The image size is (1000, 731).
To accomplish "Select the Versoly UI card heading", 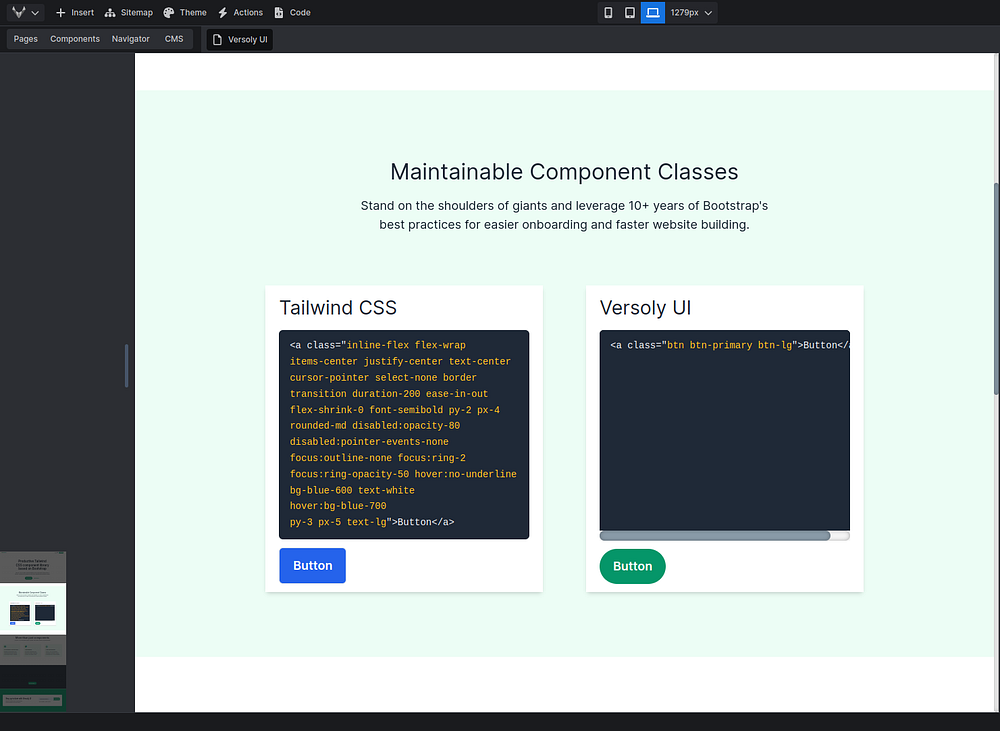I will pos(645,307).
